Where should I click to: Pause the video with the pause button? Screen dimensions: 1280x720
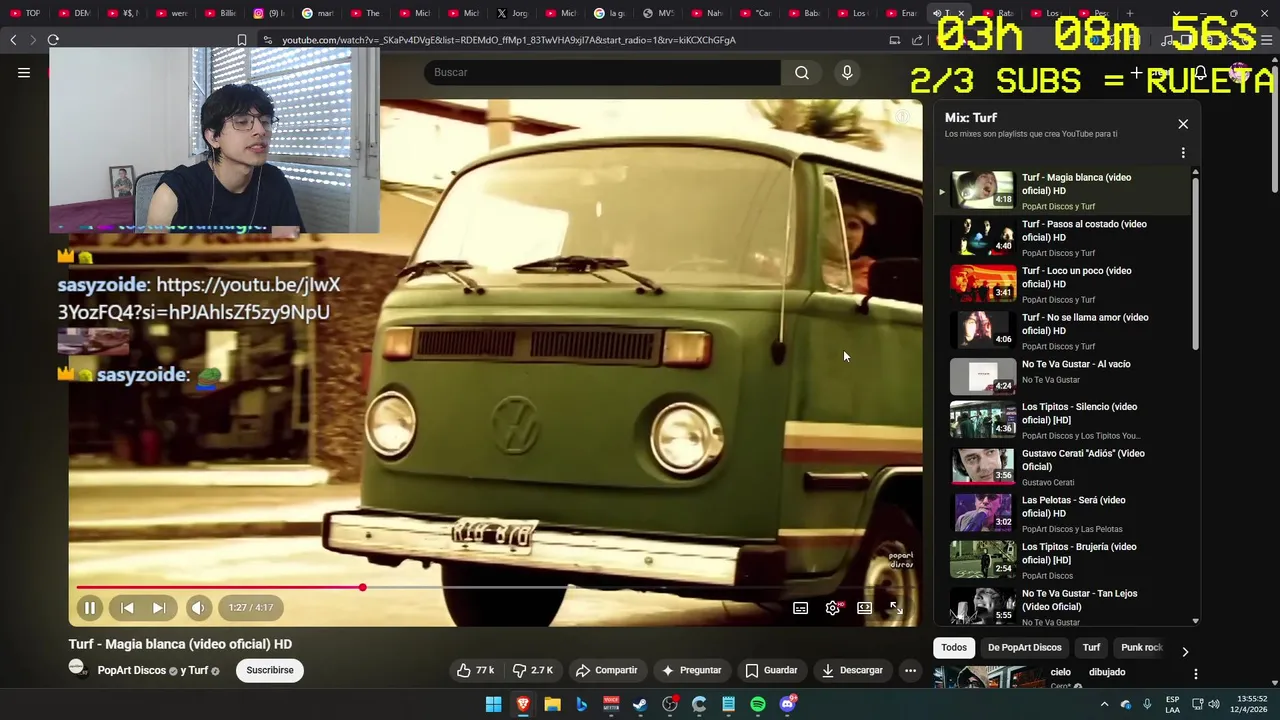89,607
